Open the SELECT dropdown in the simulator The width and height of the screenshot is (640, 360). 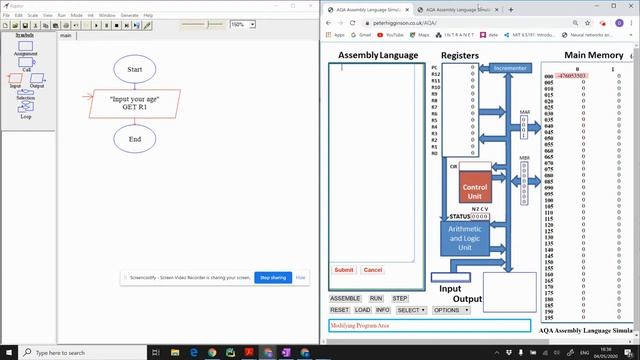pos(411,310)
